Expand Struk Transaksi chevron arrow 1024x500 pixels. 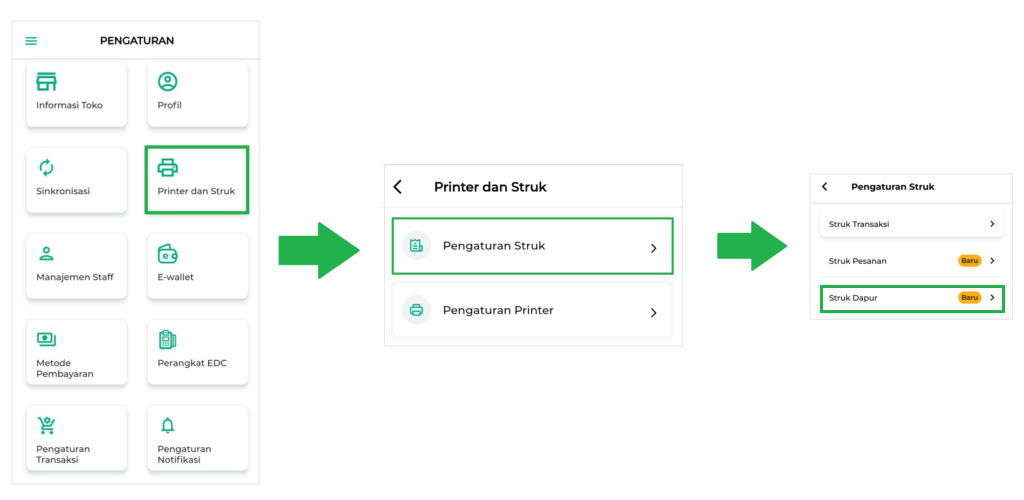992,225
